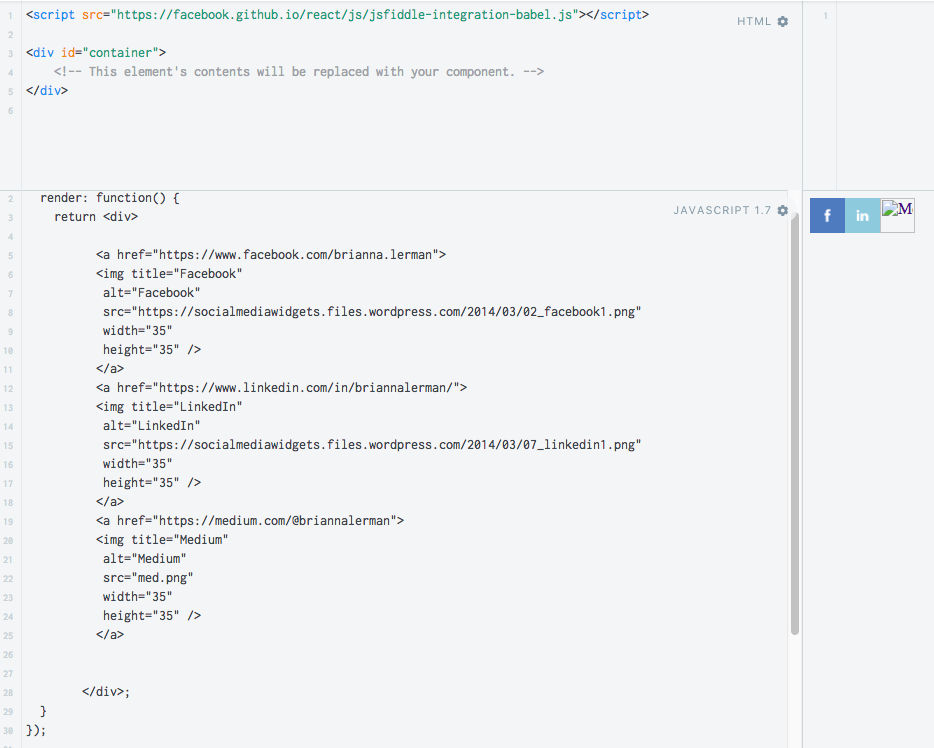Click the broken Medium image placeholder
The height and width of the screenshot is (748, 934).
point(897,213)
